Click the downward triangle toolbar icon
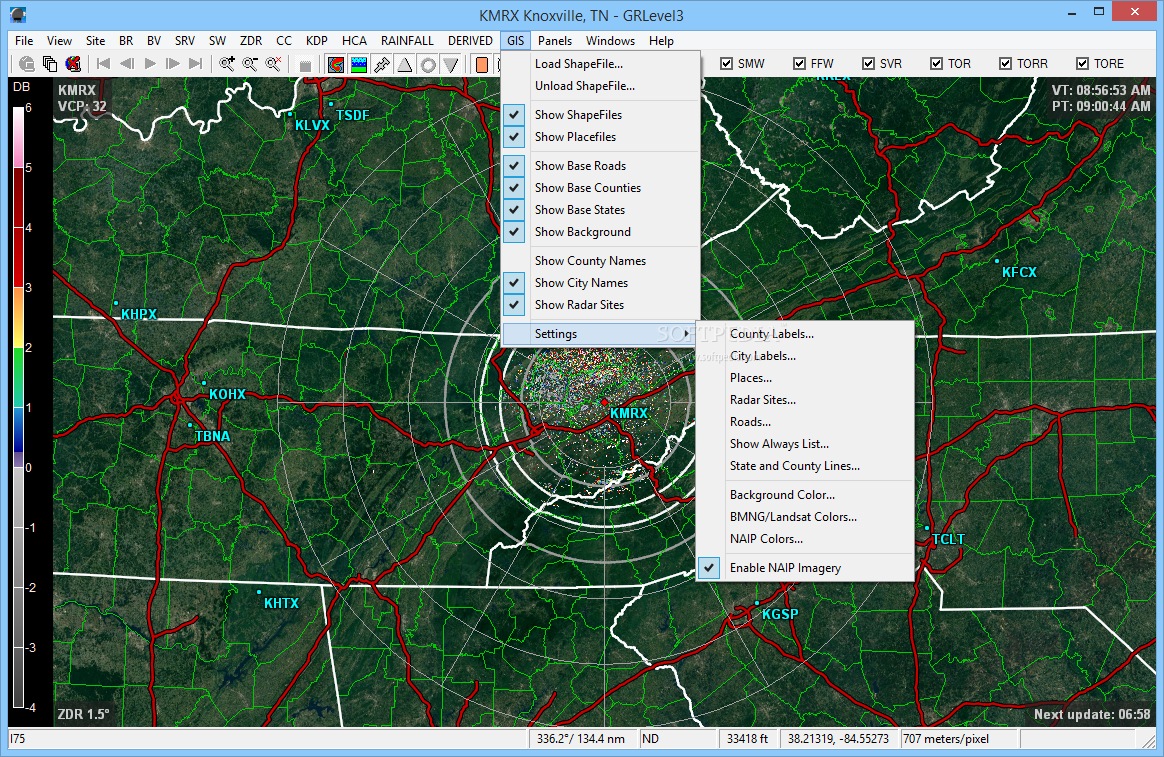The height and width of the screenshot is (757, 1164). coord(451,64)
